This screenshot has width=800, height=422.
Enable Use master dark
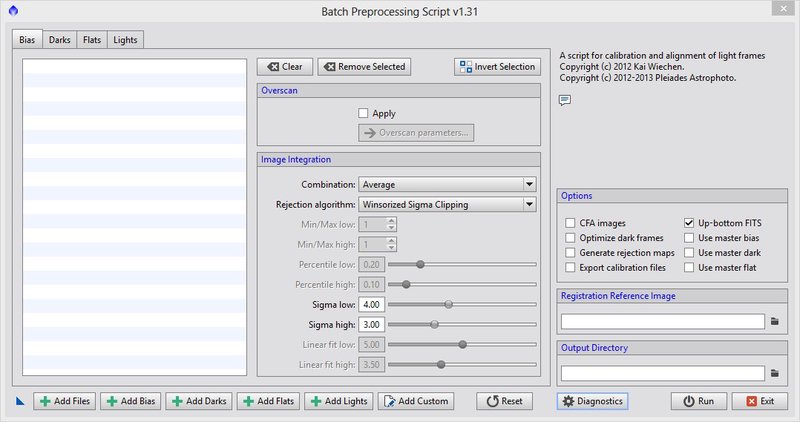point(689,253)
